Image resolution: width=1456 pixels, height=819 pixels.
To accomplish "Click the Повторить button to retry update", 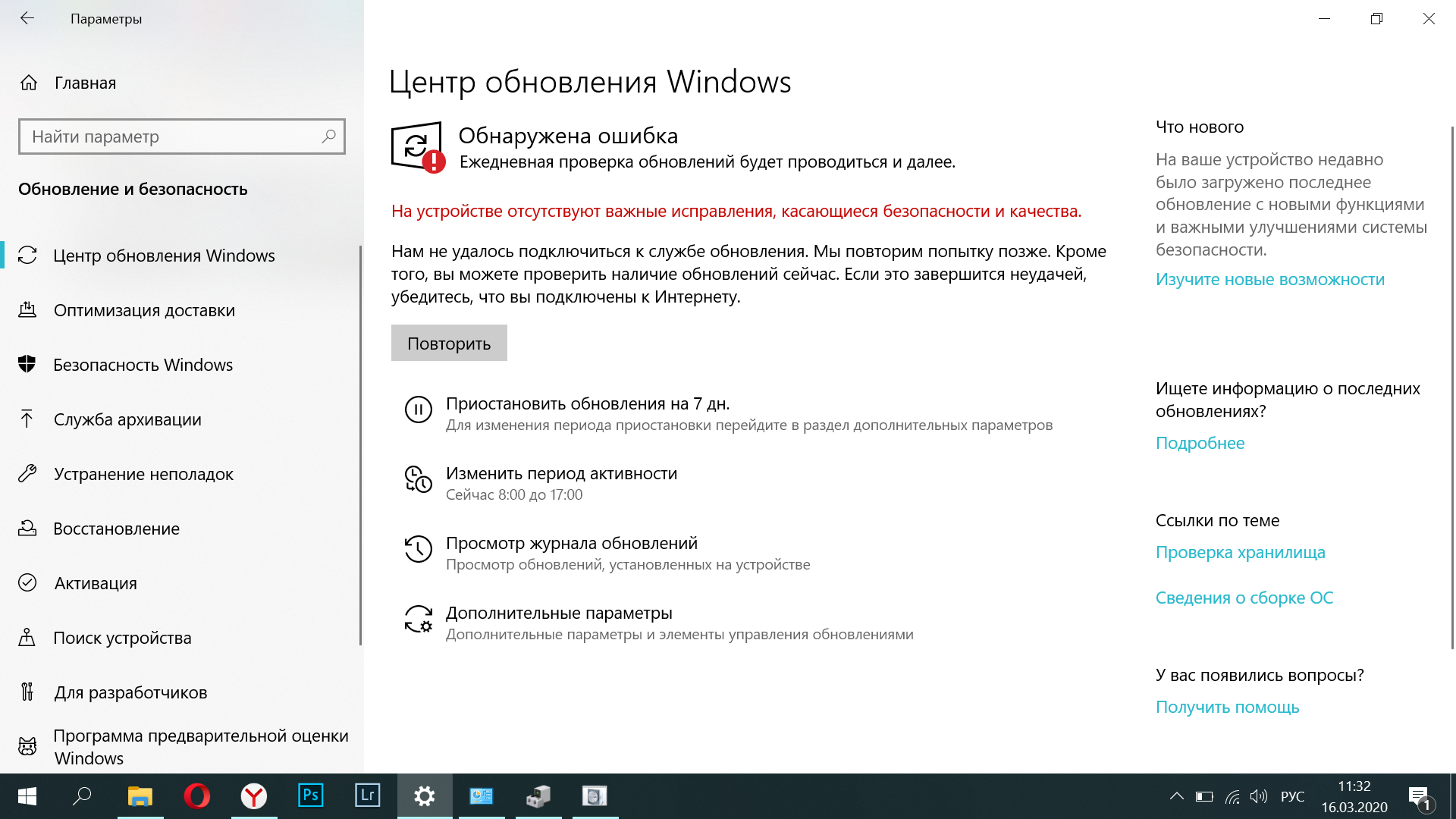I will 449,342.
